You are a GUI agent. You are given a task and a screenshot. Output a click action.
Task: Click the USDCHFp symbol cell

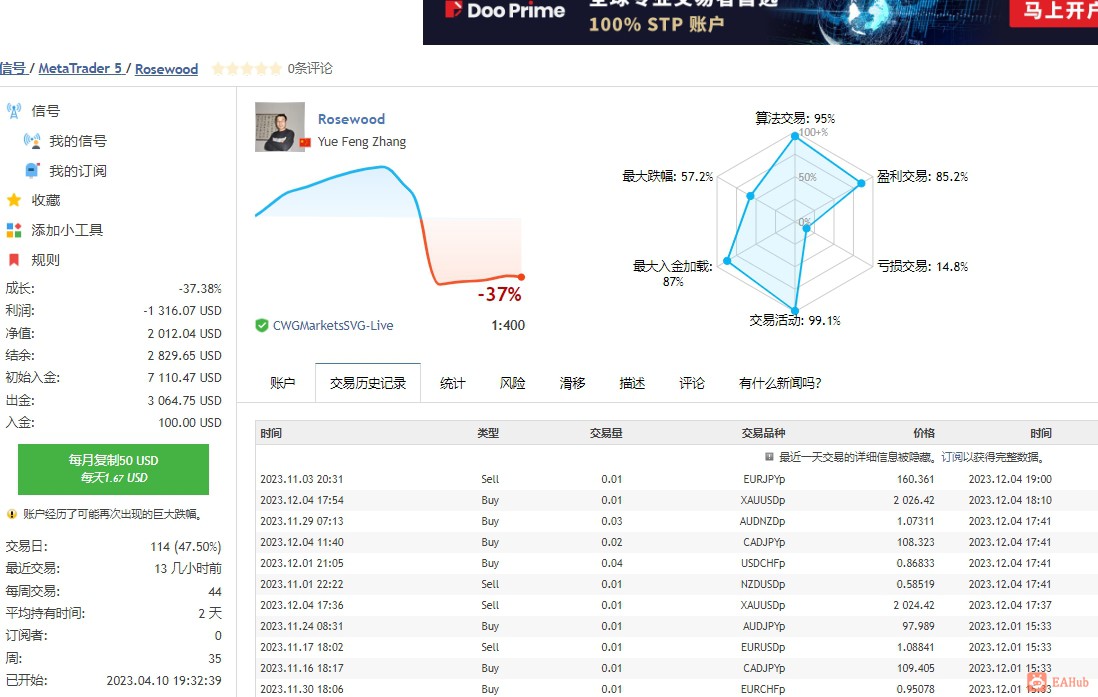[763, 563]
